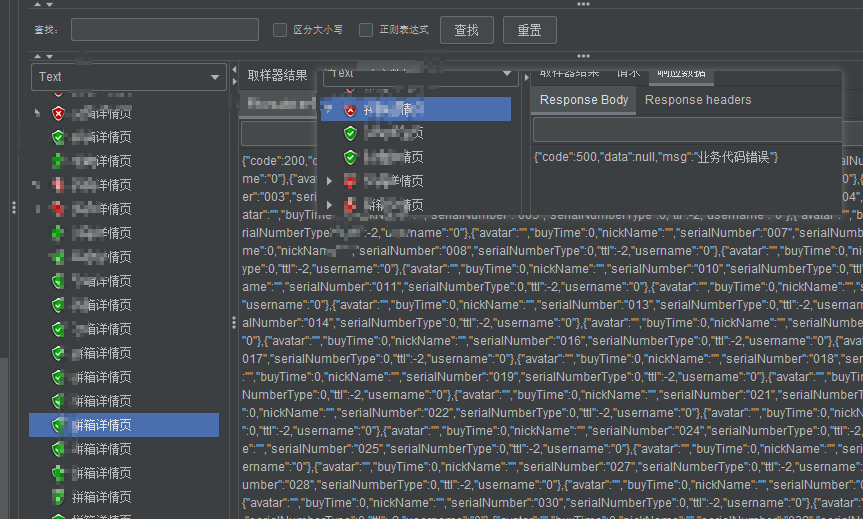The width and height of the screenshot is (863, 519).
Task: Select the highlighted 拼箱详情页 row in left tree
Action: click(124, 425)
